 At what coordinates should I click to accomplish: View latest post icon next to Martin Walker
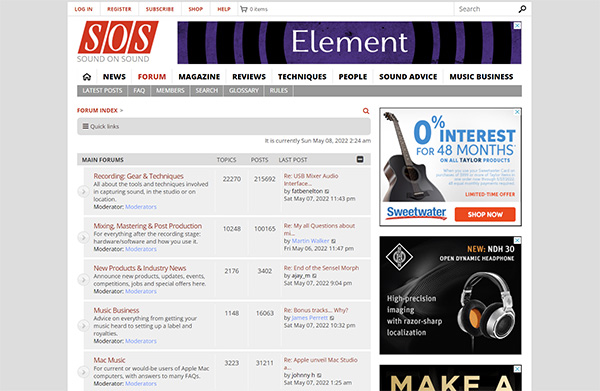pyautogui.click(x=333, y=241)
